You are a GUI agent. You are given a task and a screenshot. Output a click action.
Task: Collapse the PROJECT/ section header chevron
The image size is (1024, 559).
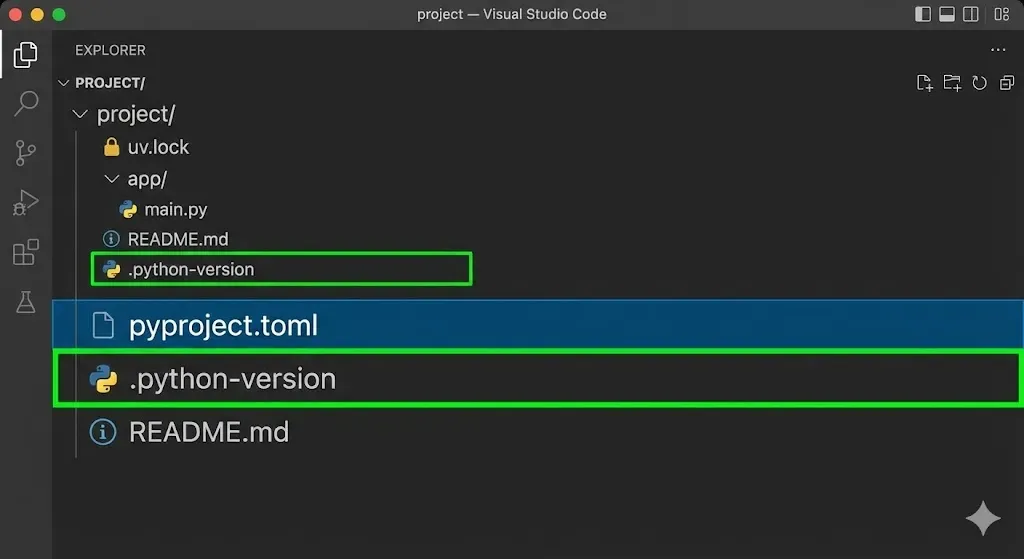65,83
